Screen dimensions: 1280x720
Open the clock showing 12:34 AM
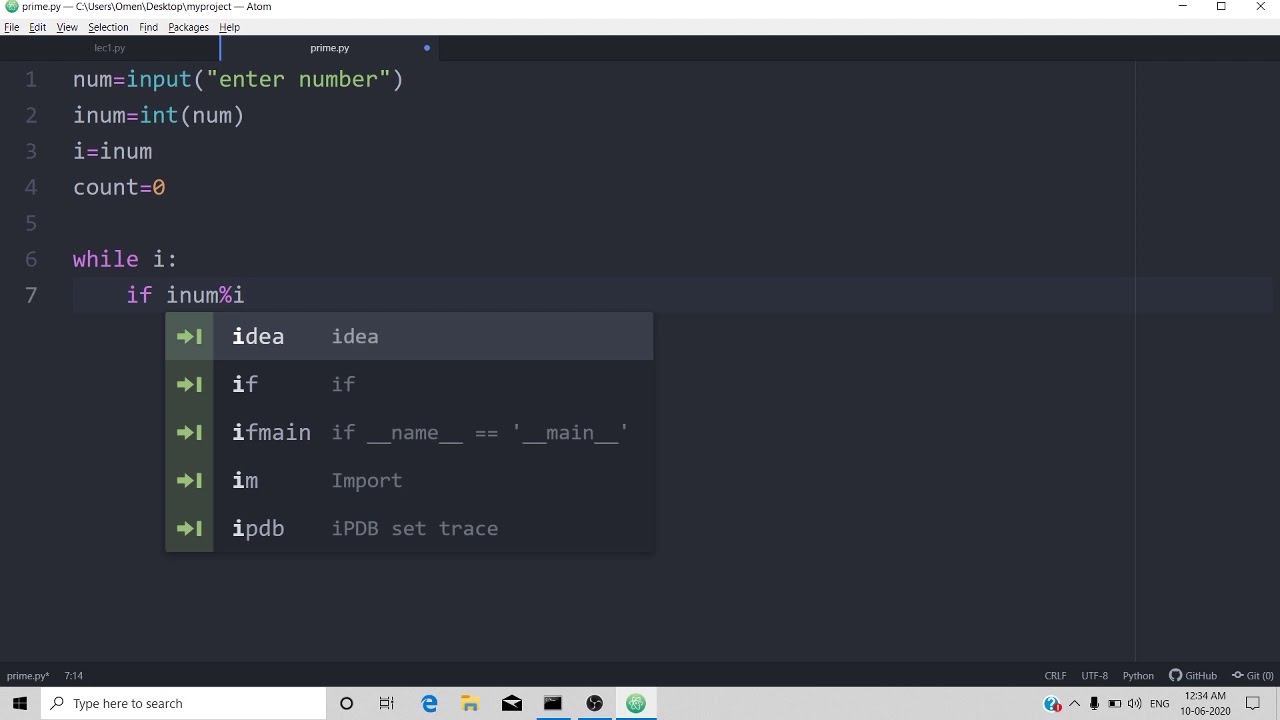point(1205,704)
